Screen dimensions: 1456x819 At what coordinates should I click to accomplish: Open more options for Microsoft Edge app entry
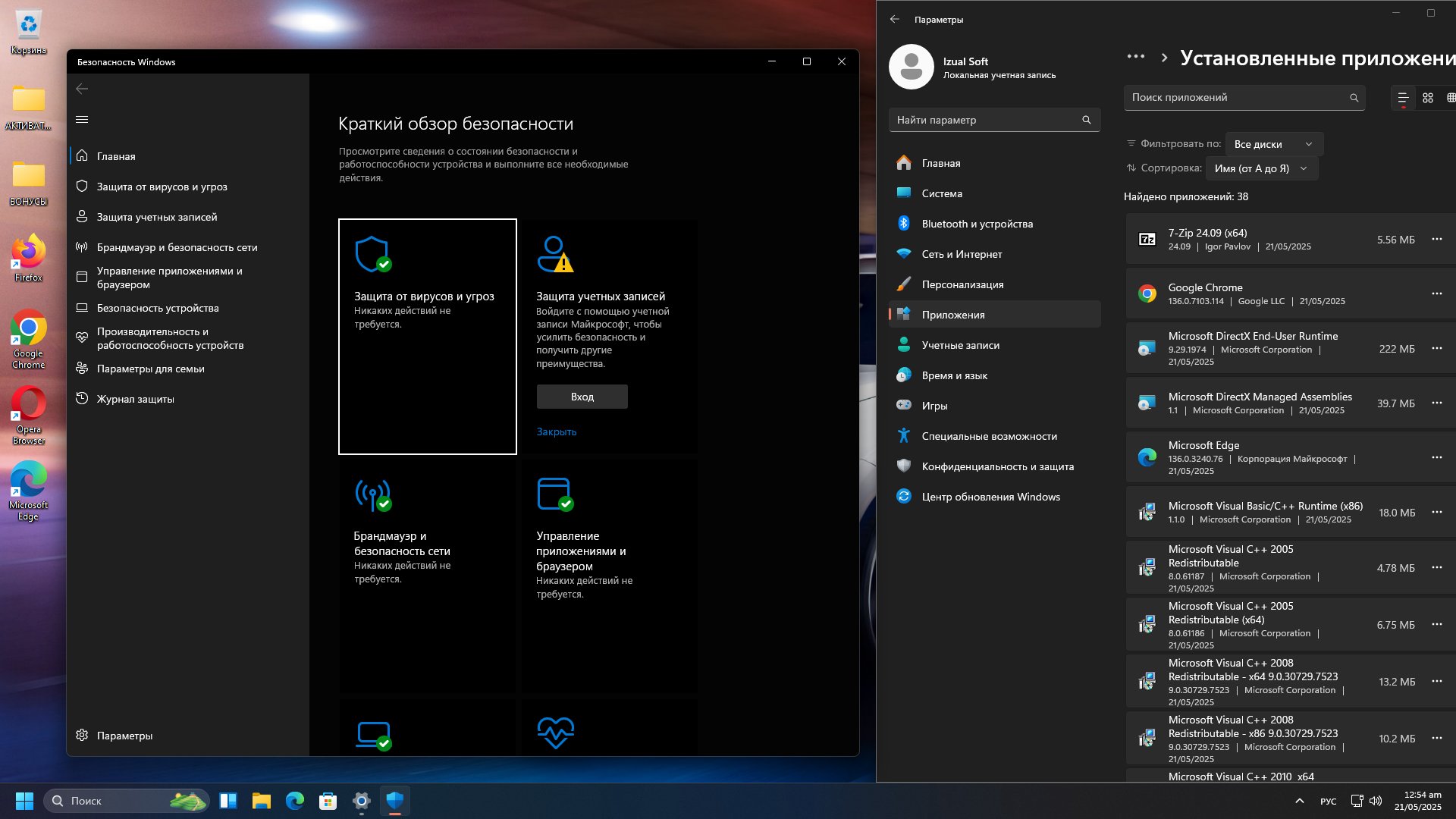[1436, 457]
